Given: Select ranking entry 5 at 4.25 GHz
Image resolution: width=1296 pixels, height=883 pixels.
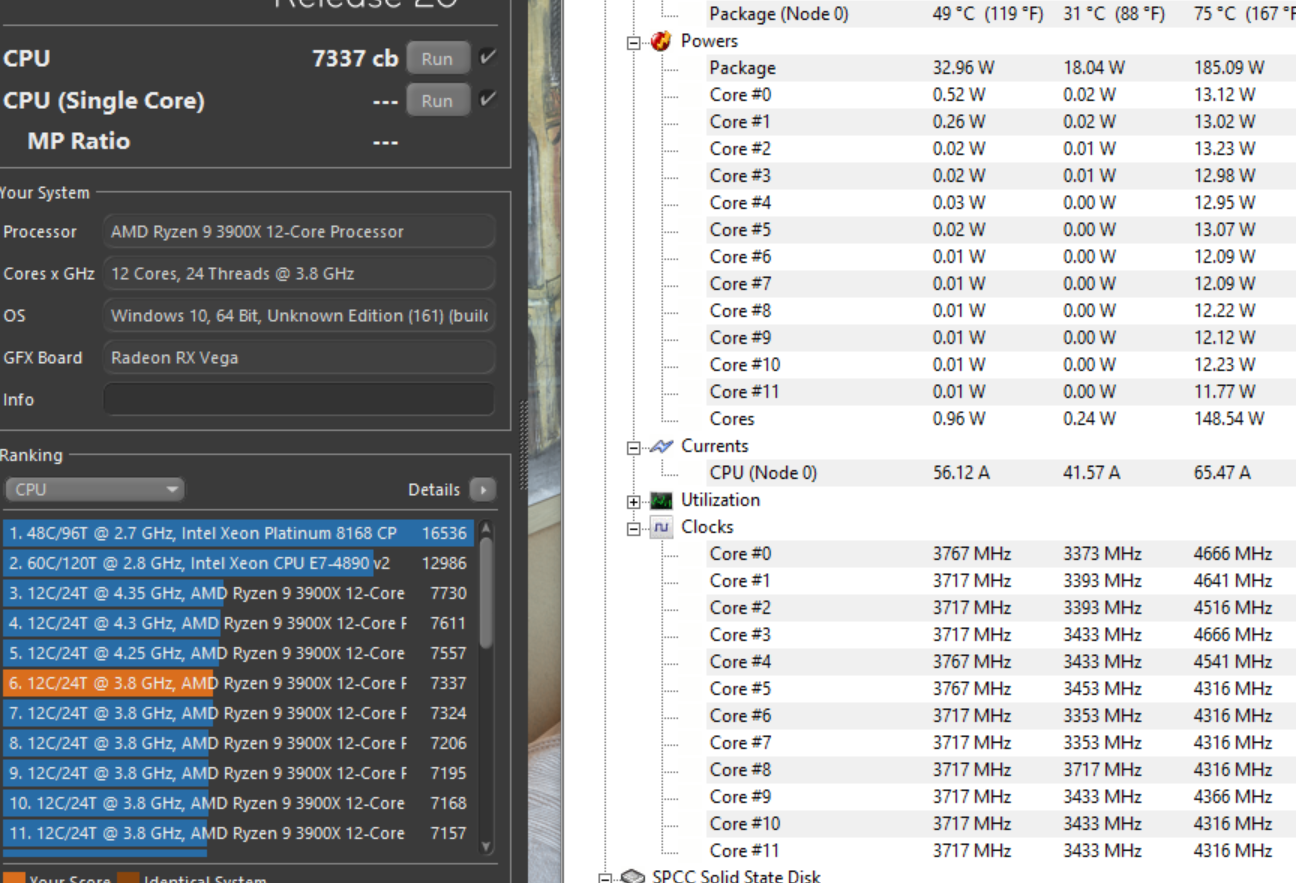Looking at the screenshot, I should coord(238,653).
